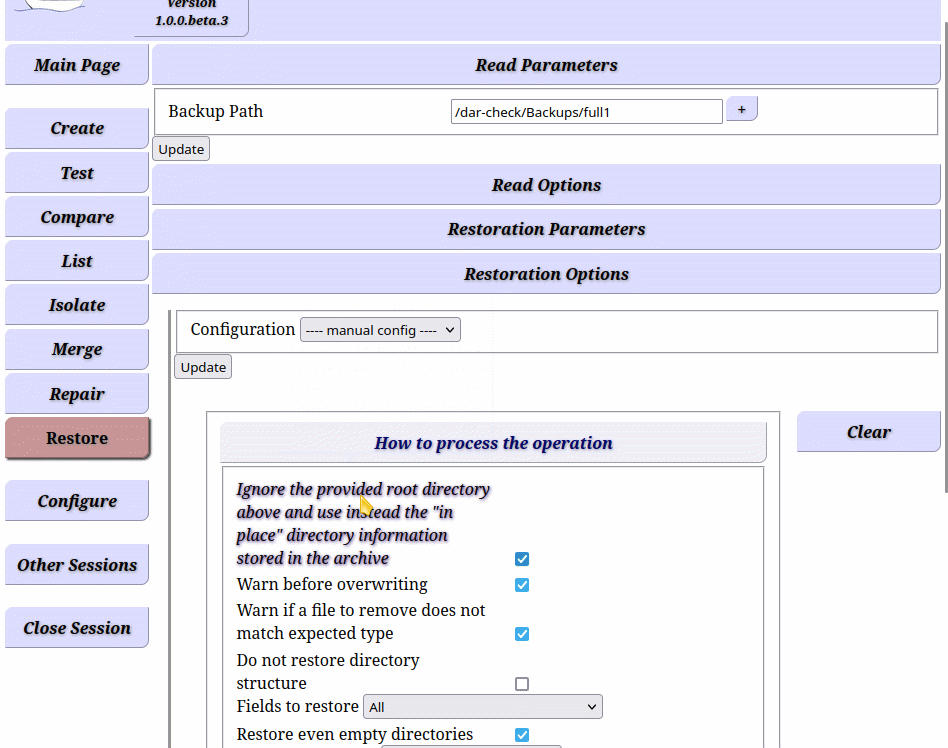Screen dimensions: 948x748
Task: Click the Clear button
Action: (x=868, y=432)
